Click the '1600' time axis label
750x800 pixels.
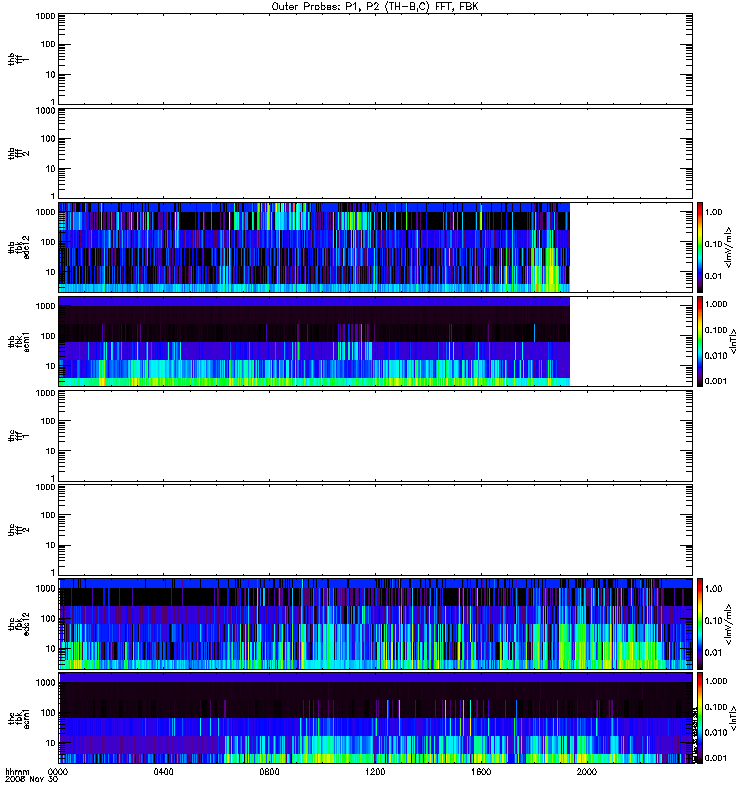coord(481,772)
